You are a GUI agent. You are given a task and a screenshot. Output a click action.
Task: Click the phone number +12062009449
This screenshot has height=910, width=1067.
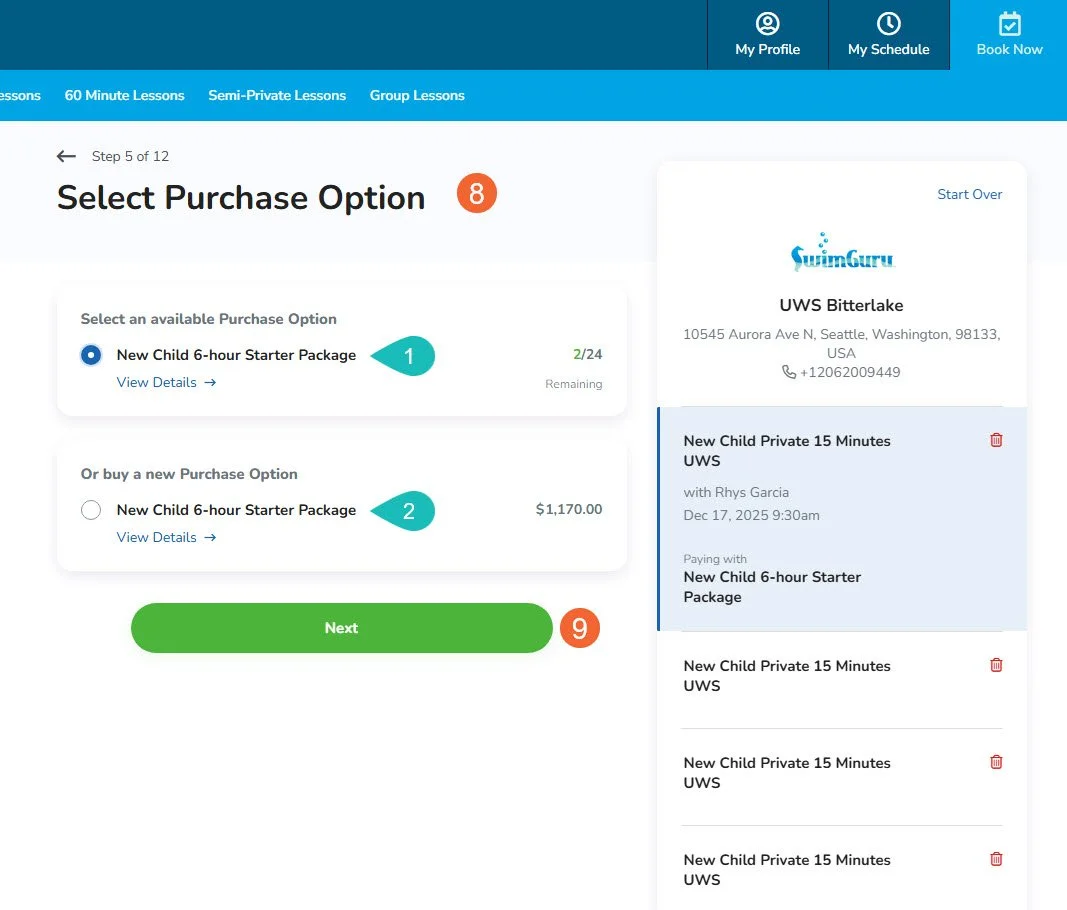pos(850,372)
